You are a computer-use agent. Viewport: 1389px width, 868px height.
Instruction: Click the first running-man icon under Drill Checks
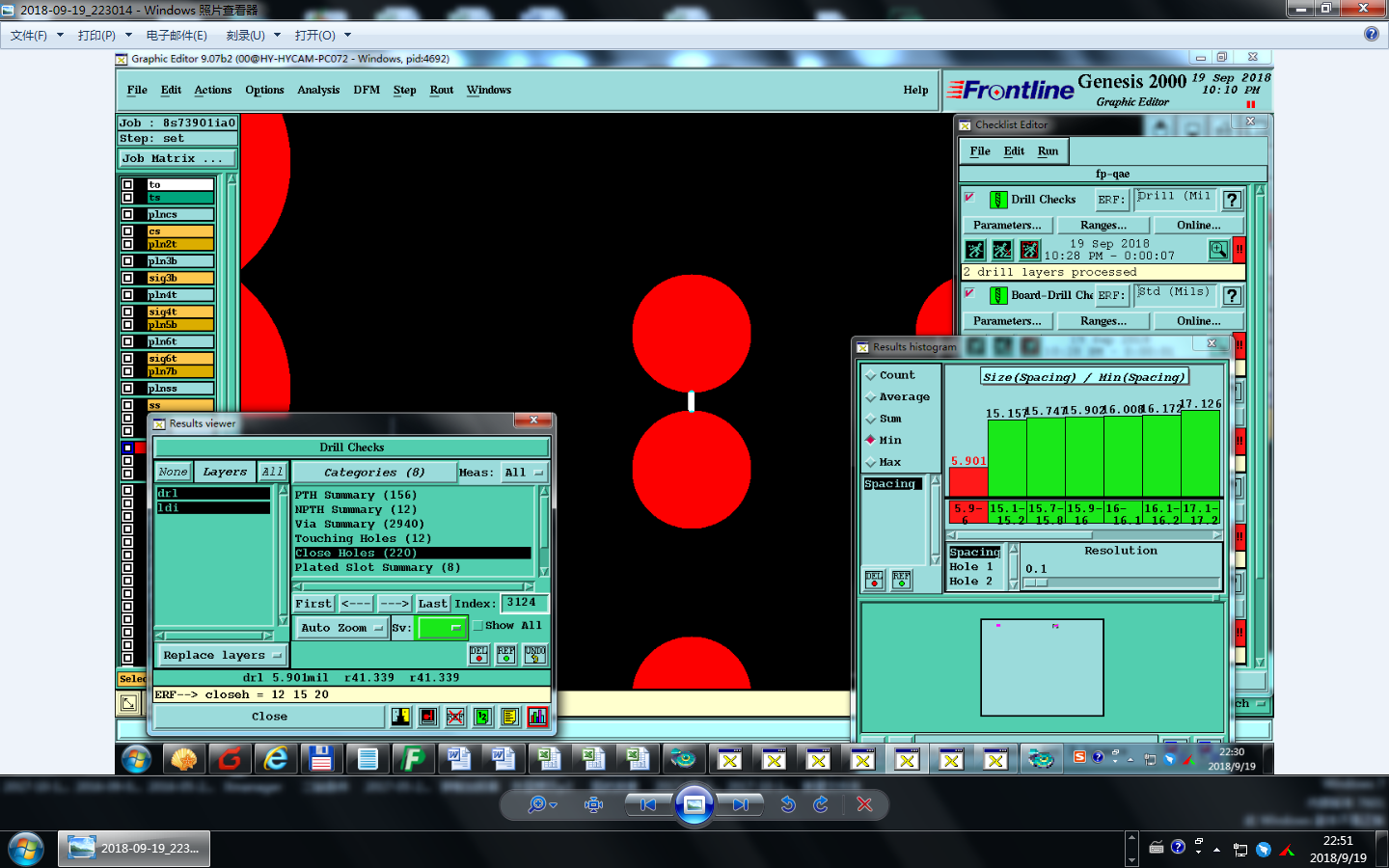(x=975, y=250)
